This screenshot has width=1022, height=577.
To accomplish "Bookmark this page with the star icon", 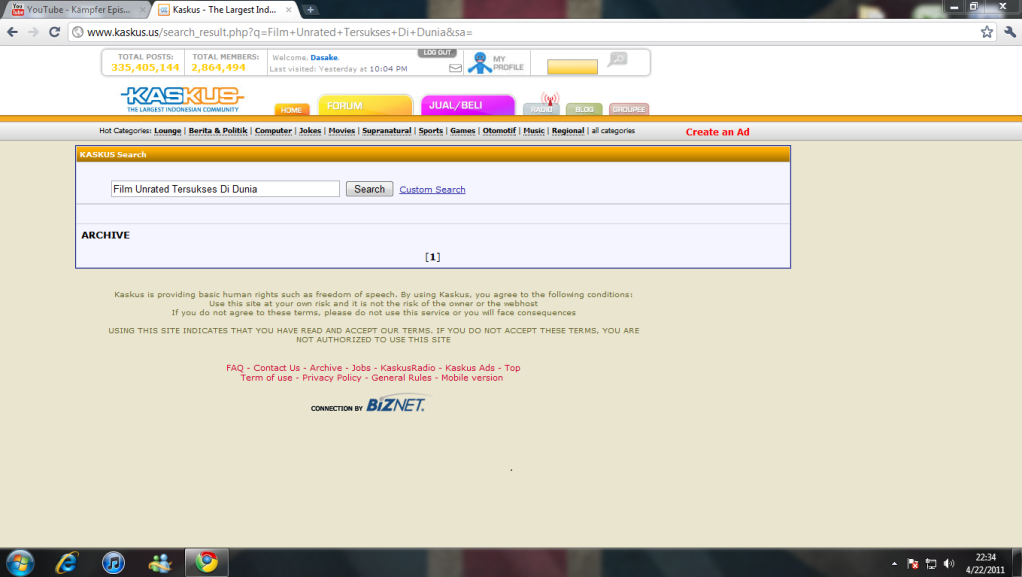I will click(987, 32).
